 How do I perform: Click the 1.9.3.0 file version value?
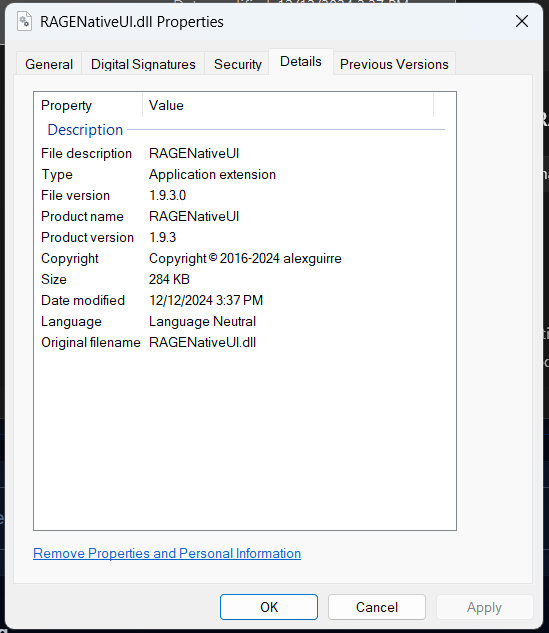click(x=168, y=195)
